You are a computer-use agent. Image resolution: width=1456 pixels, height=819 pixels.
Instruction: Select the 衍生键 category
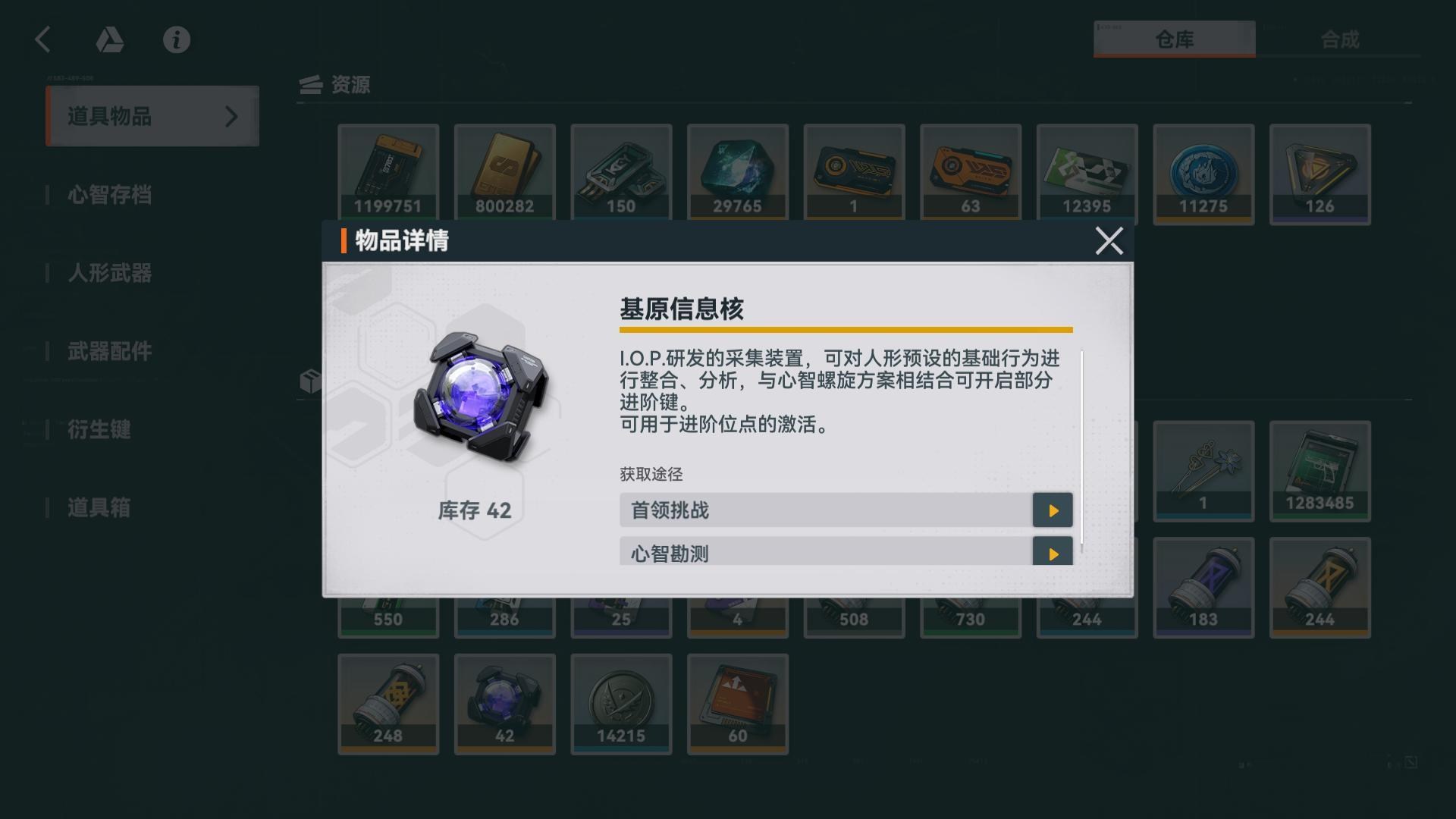(99, 429)
